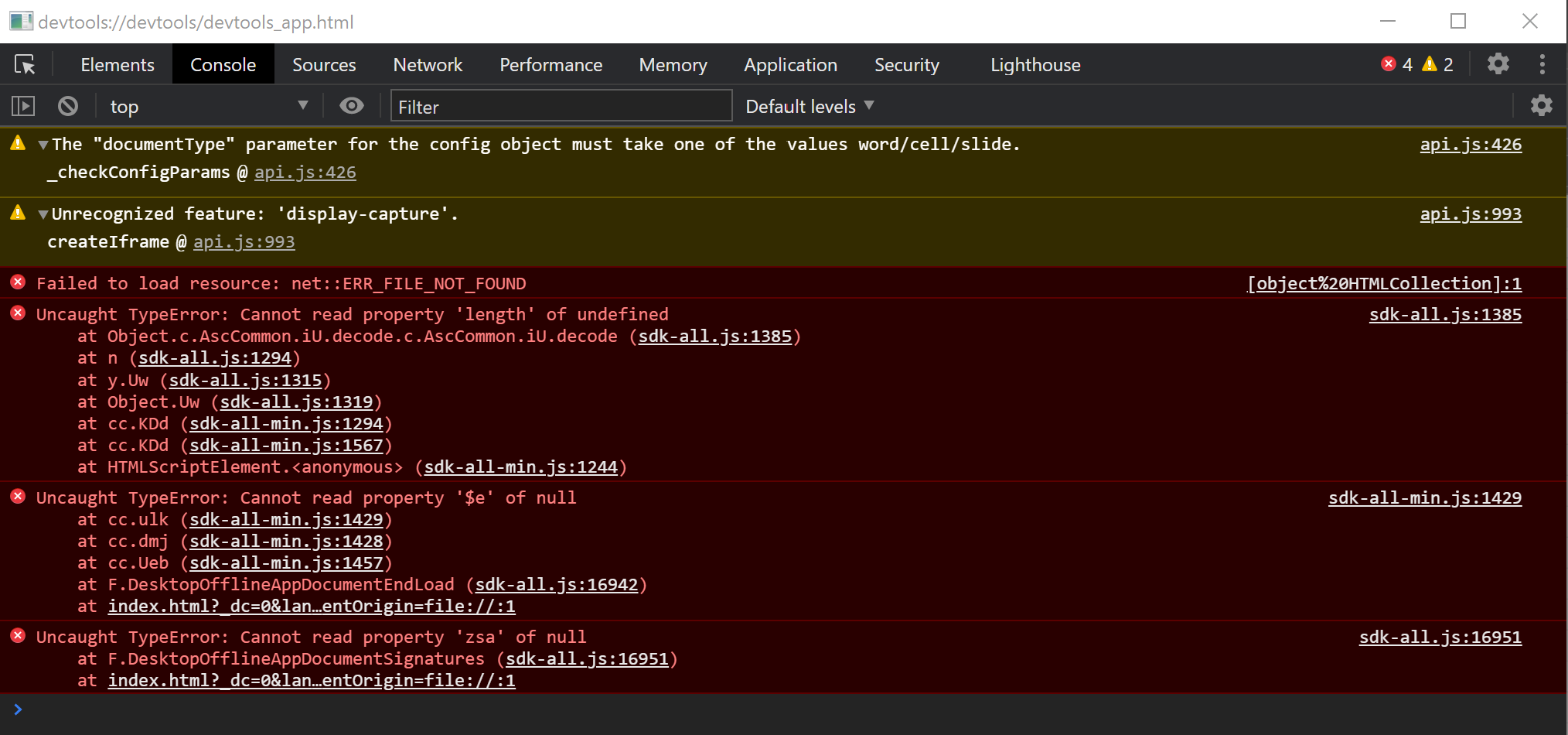Click into the console Filter text box
This screenshot has width=1568, height=735.
tap(561, 106)
